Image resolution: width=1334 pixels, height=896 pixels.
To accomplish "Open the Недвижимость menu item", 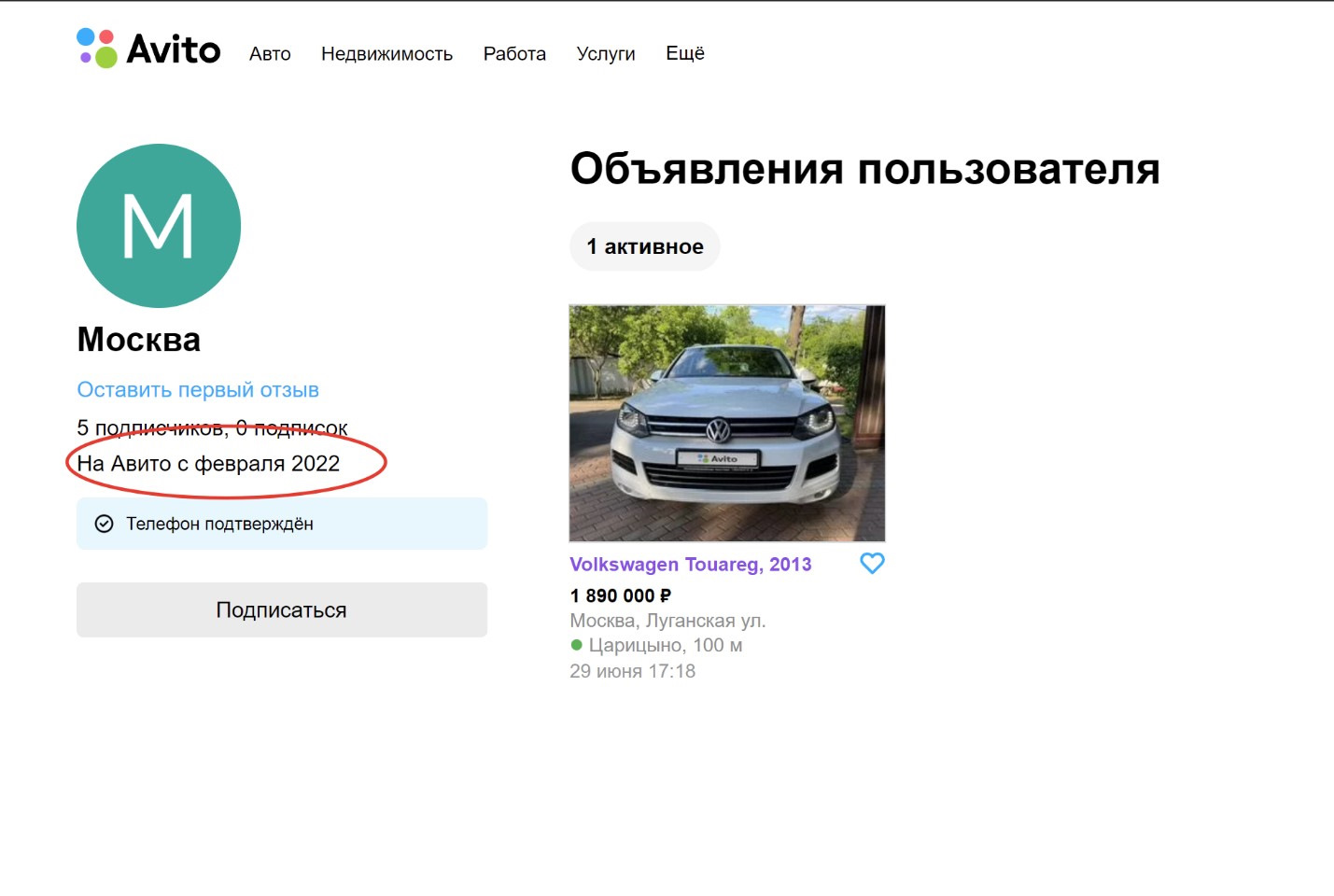I will (x=386, y=54).
